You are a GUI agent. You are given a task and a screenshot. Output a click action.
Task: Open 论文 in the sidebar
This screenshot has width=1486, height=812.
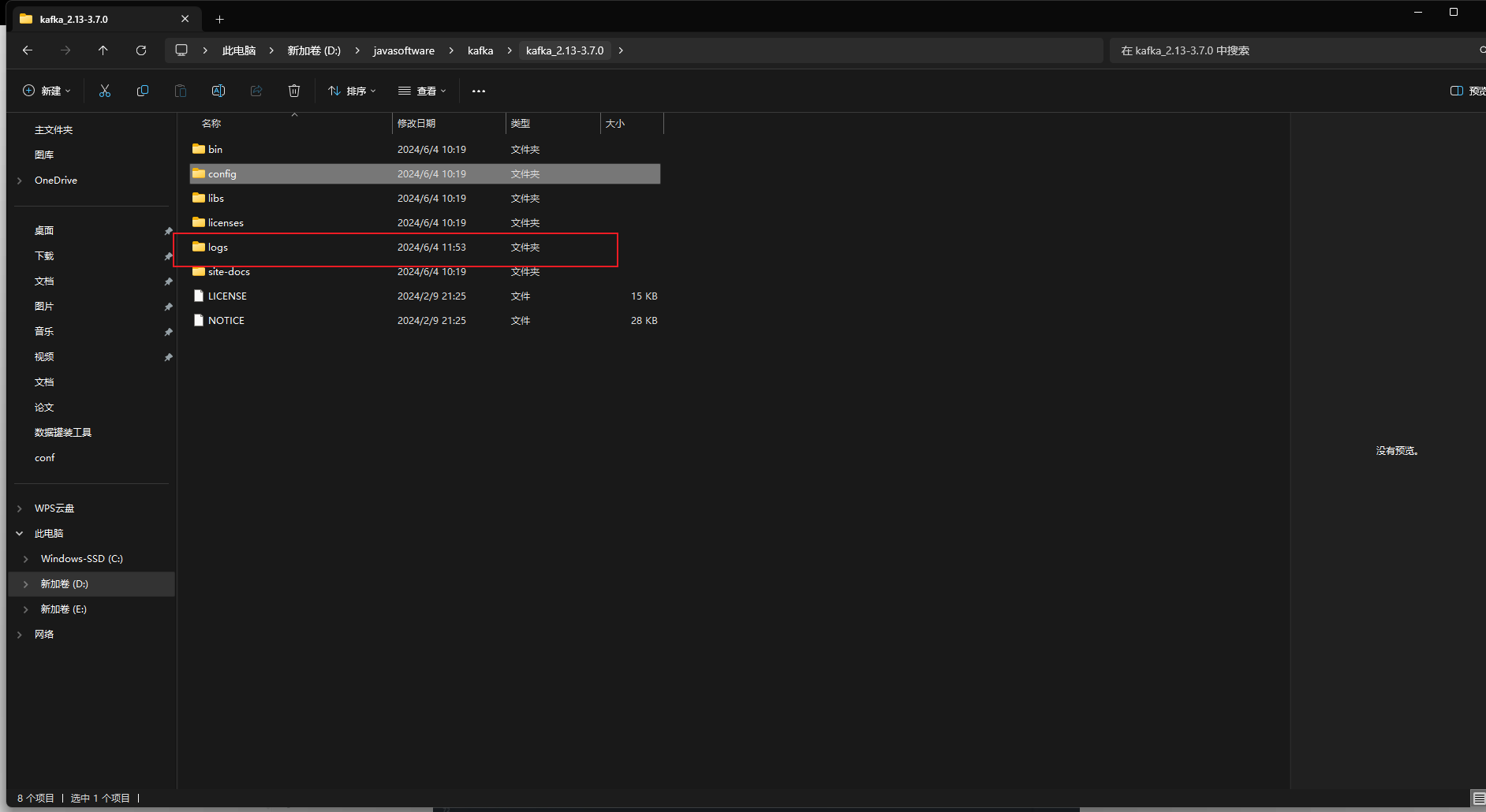[x=44, y=408]
